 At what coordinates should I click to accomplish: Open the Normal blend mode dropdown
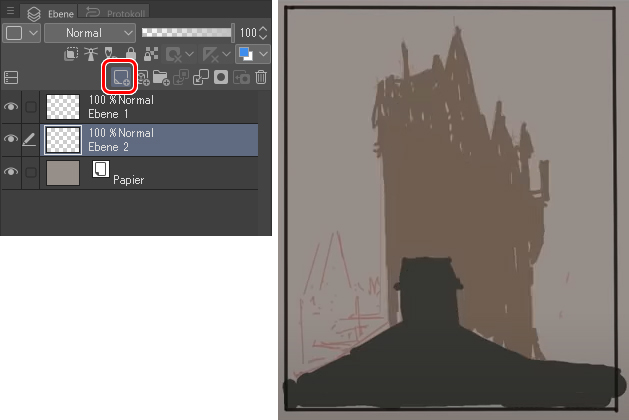[x=91, y=33]
